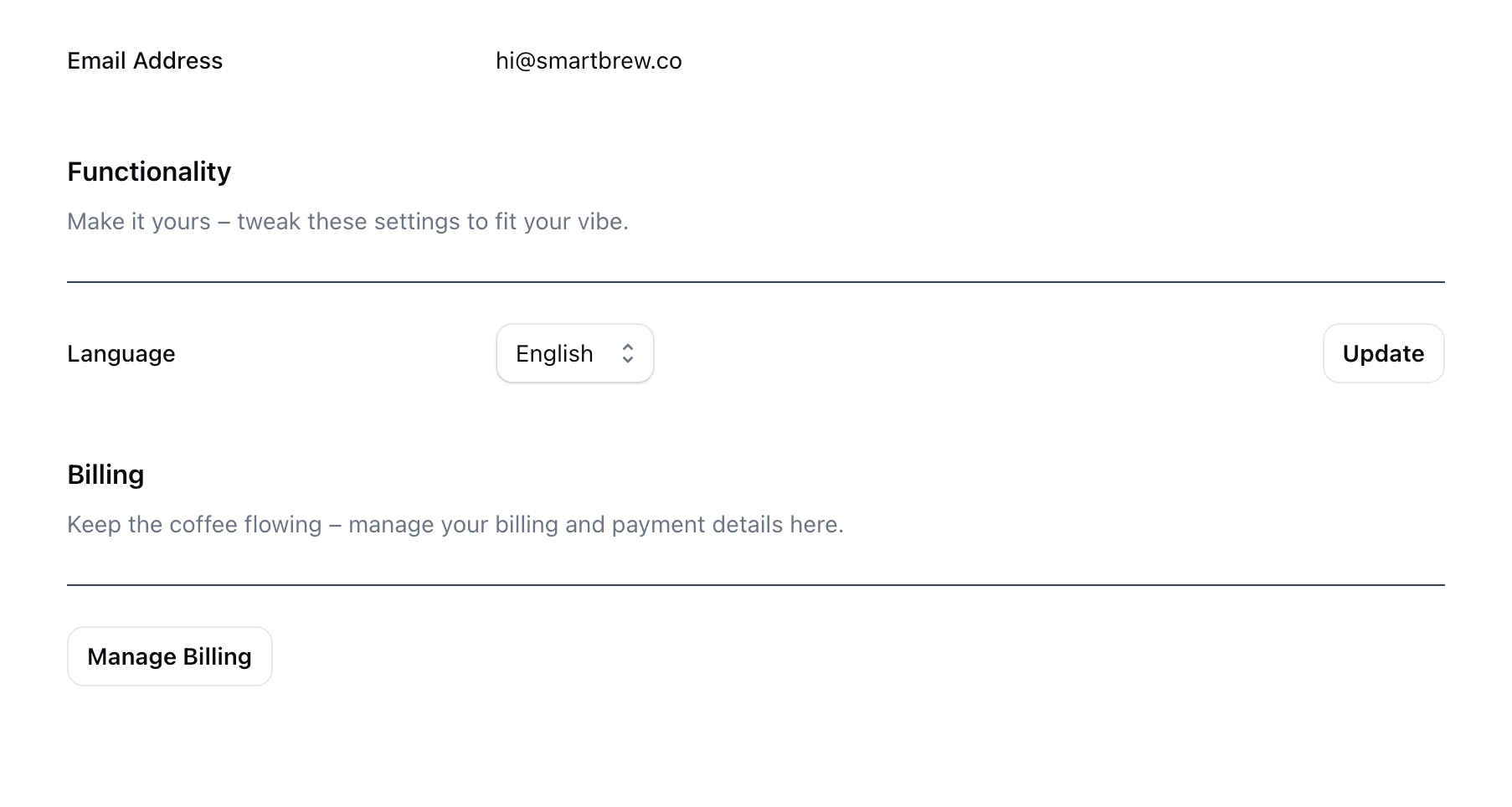Click the word 'settings' in Functionality description
This screenshot has height=807, width=1512.
417,222
